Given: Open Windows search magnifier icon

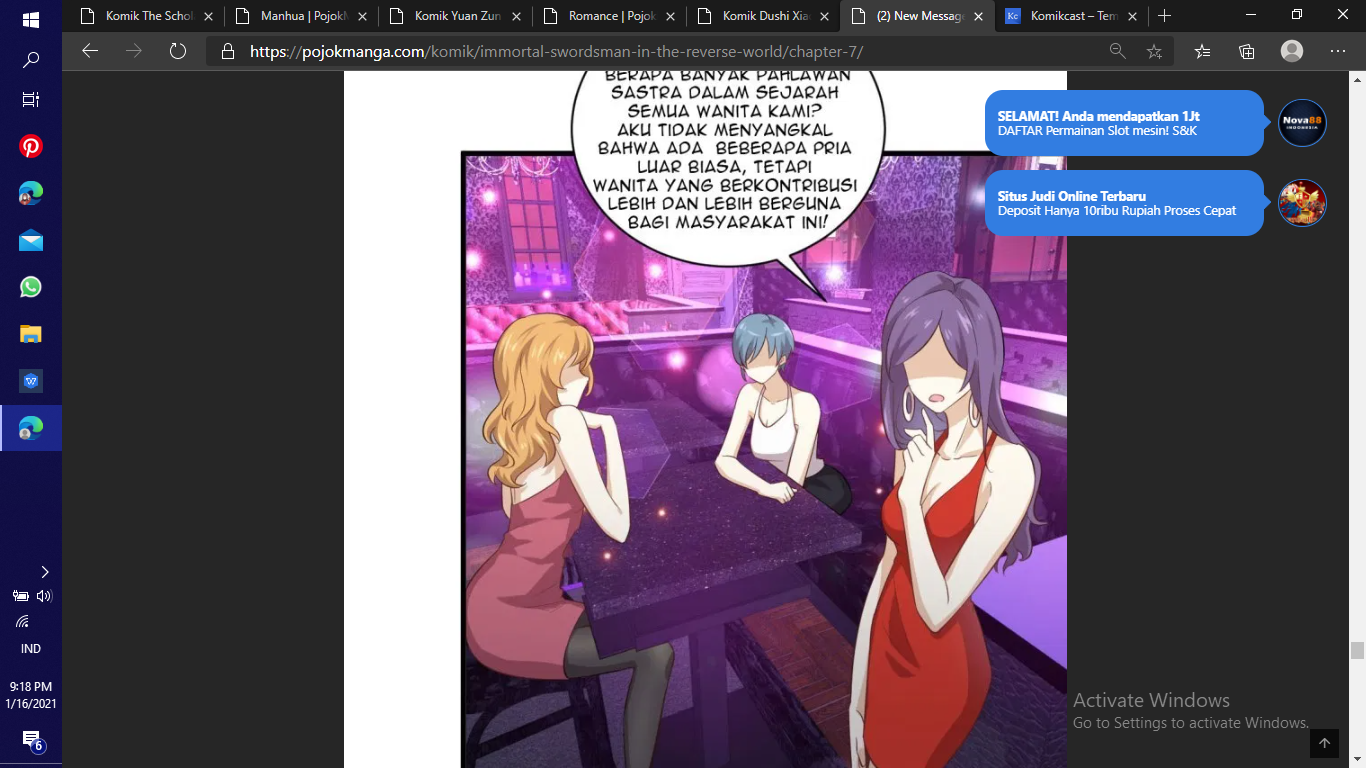Looking at the screenshot, I should [30, 60].
